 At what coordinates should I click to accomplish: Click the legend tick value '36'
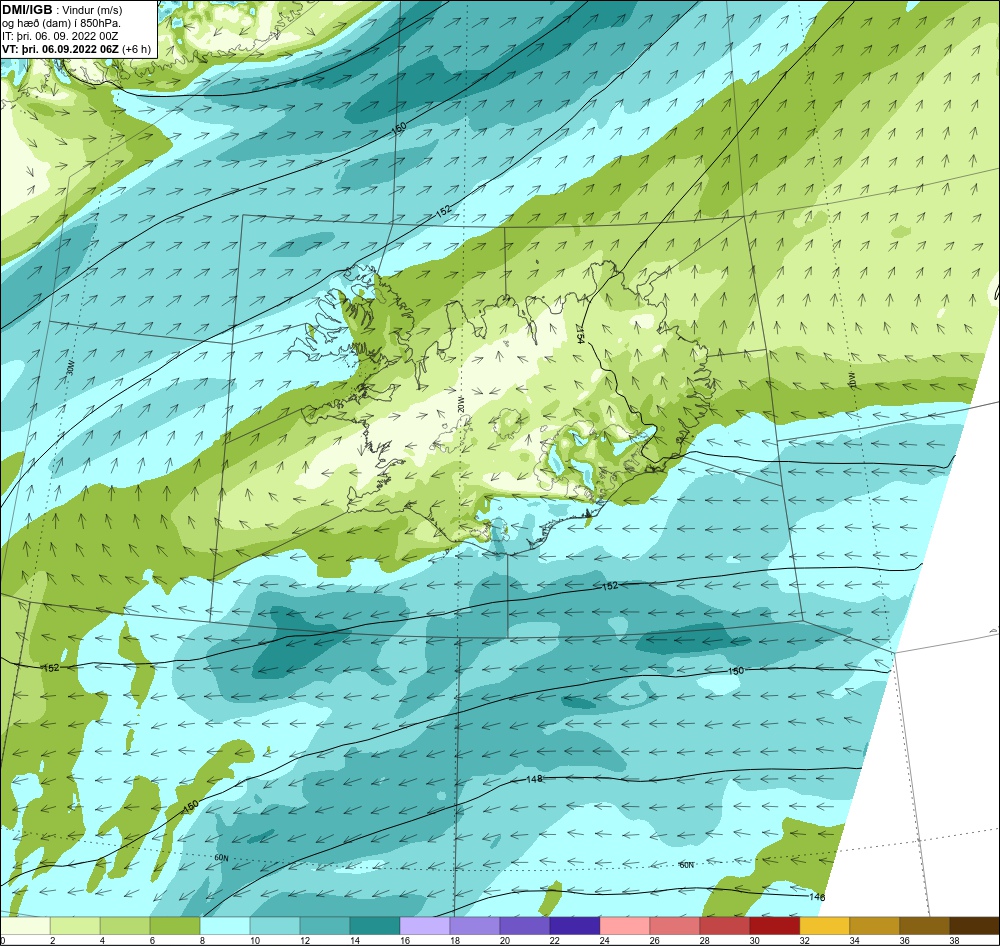click(904, 940)
